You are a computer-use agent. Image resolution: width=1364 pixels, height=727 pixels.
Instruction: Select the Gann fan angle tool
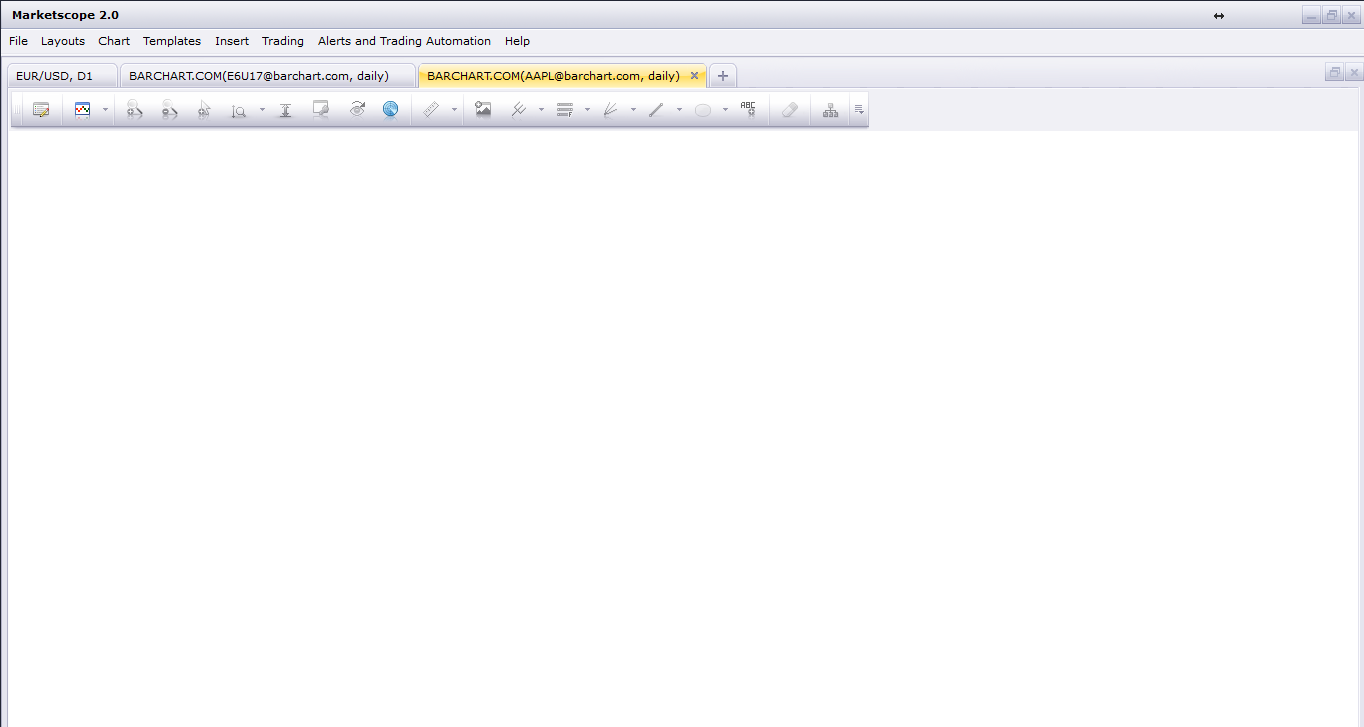click(611, 110)
